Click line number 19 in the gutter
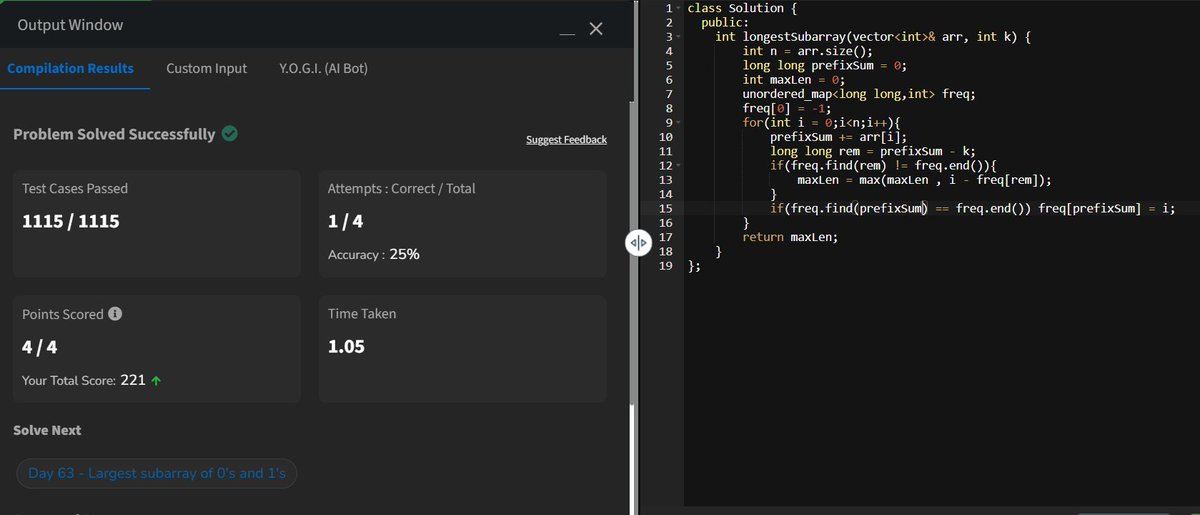This screenshot has width=1200, height=515. click(666, 266)
